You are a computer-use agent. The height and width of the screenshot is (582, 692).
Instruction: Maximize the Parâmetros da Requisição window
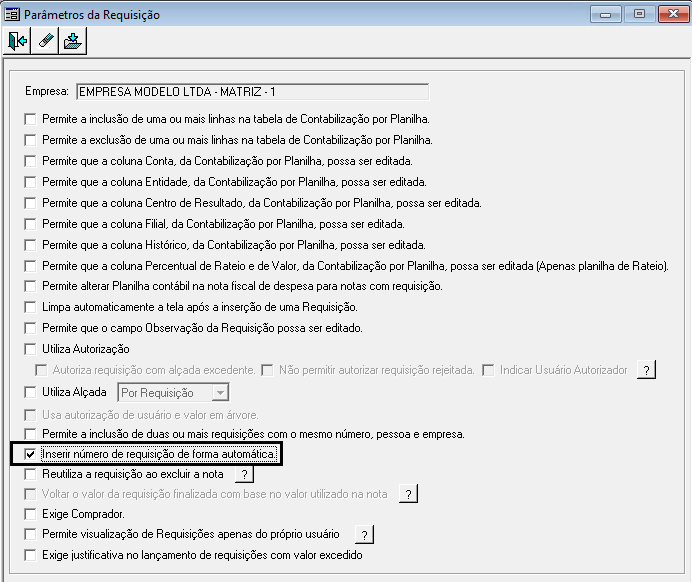(639, 15)
